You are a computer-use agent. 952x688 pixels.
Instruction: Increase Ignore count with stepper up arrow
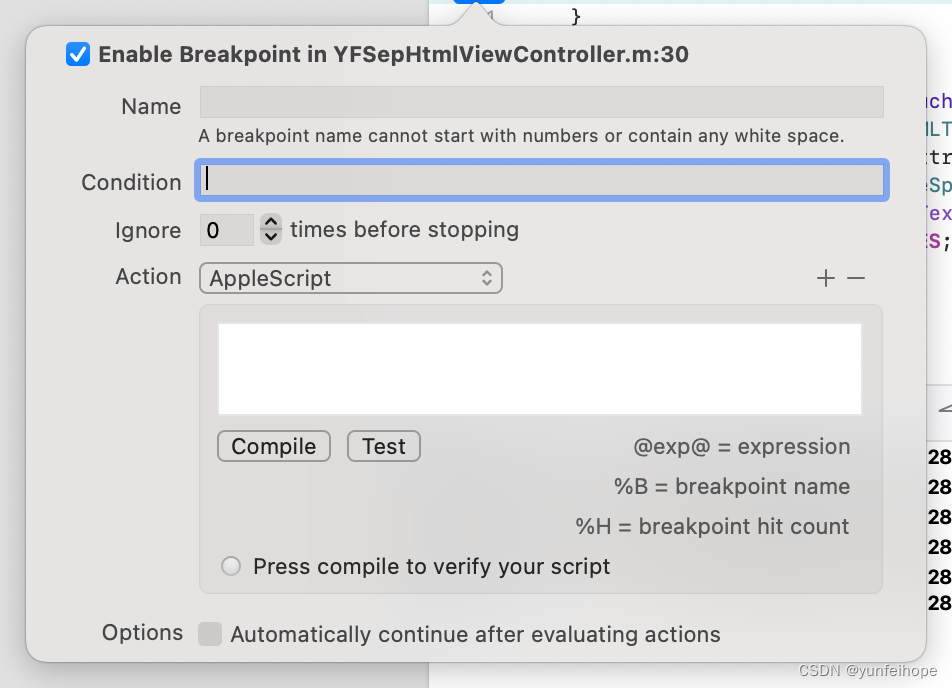coord(271,222)
